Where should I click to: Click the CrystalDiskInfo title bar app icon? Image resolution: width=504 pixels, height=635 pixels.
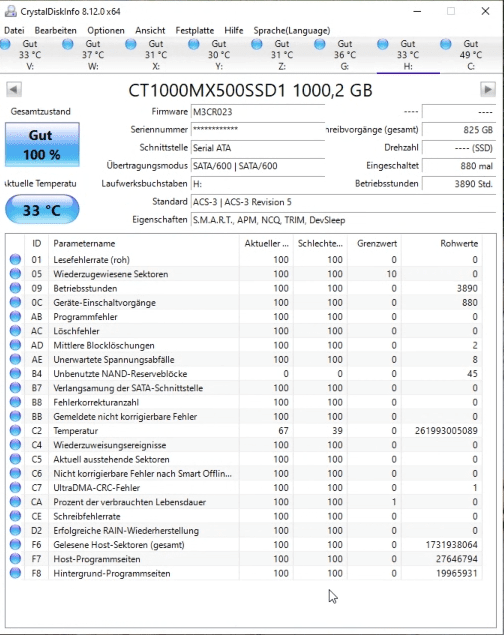pyautogui.click(x=11, y=11)
